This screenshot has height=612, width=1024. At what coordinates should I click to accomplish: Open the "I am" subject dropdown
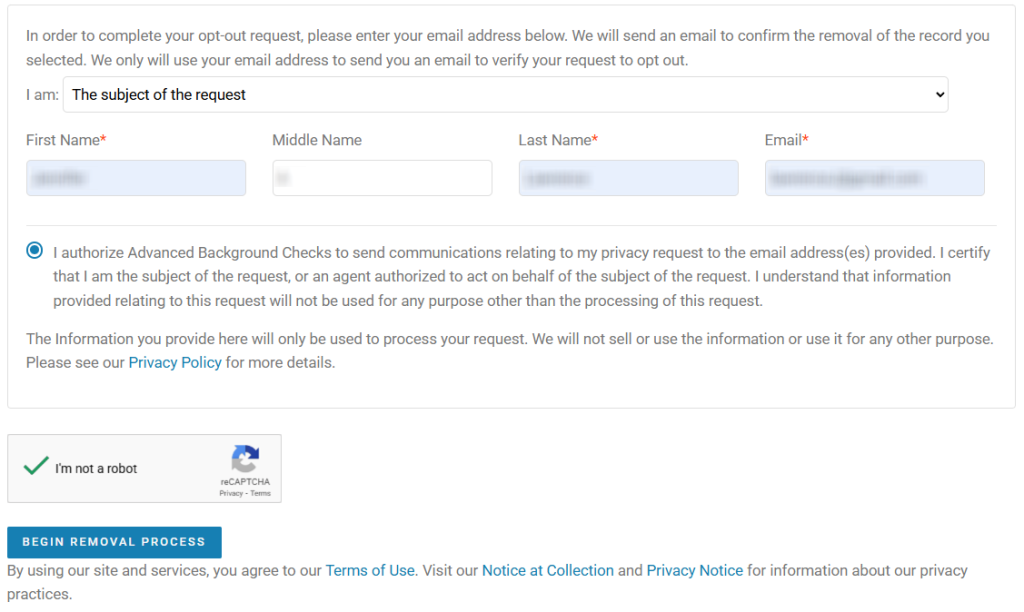coord(505,95)
